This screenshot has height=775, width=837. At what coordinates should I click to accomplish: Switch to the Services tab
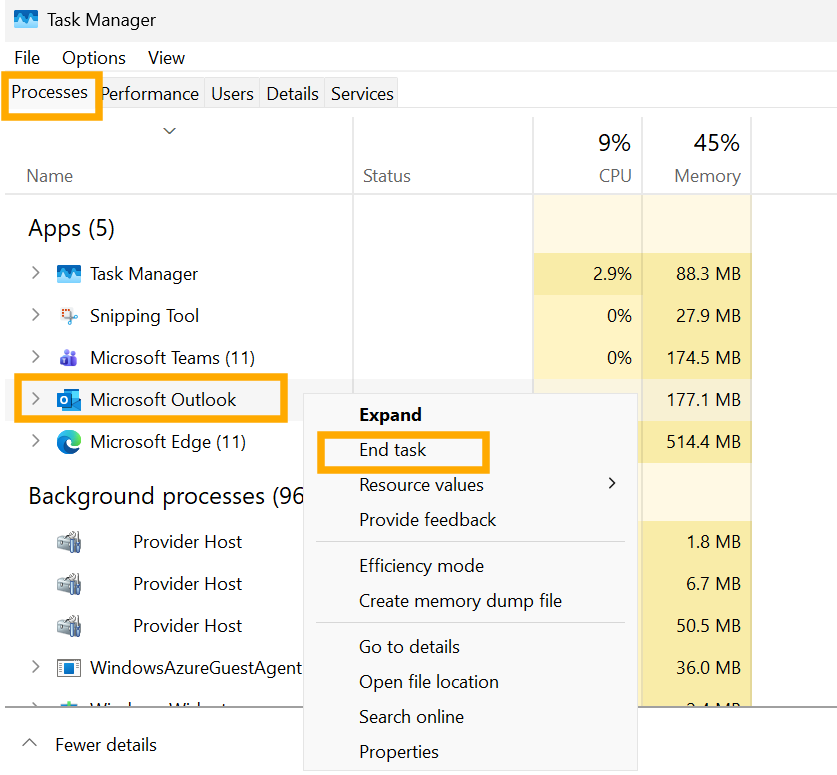(x=362, y=94)
